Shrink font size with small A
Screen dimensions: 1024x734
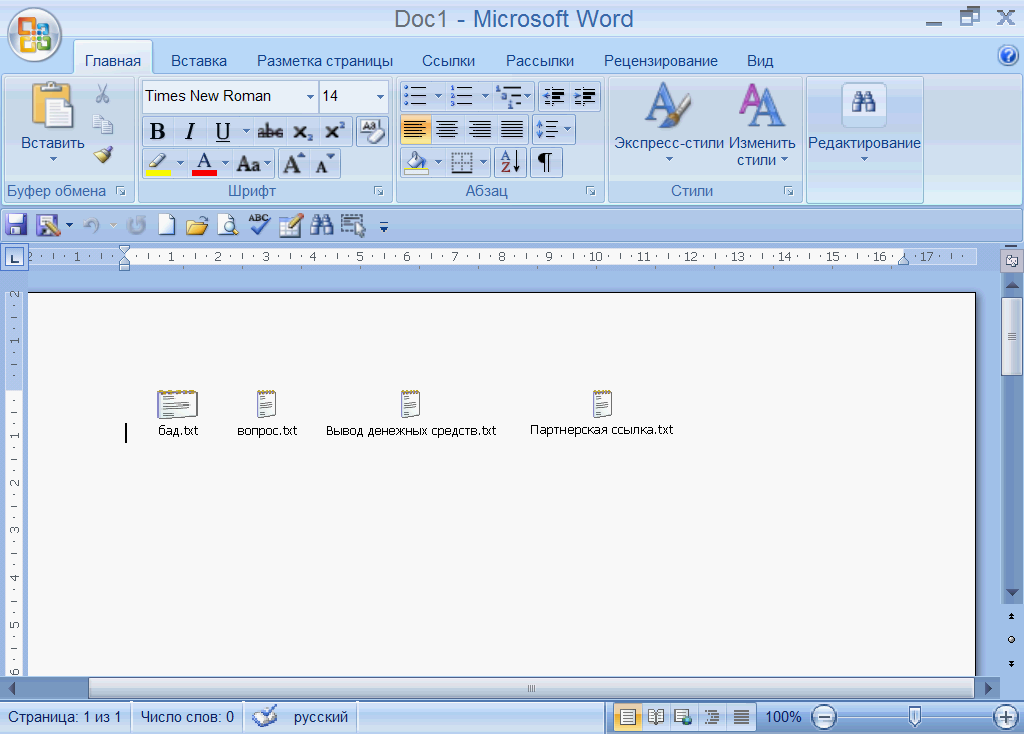tap(325, 163)
